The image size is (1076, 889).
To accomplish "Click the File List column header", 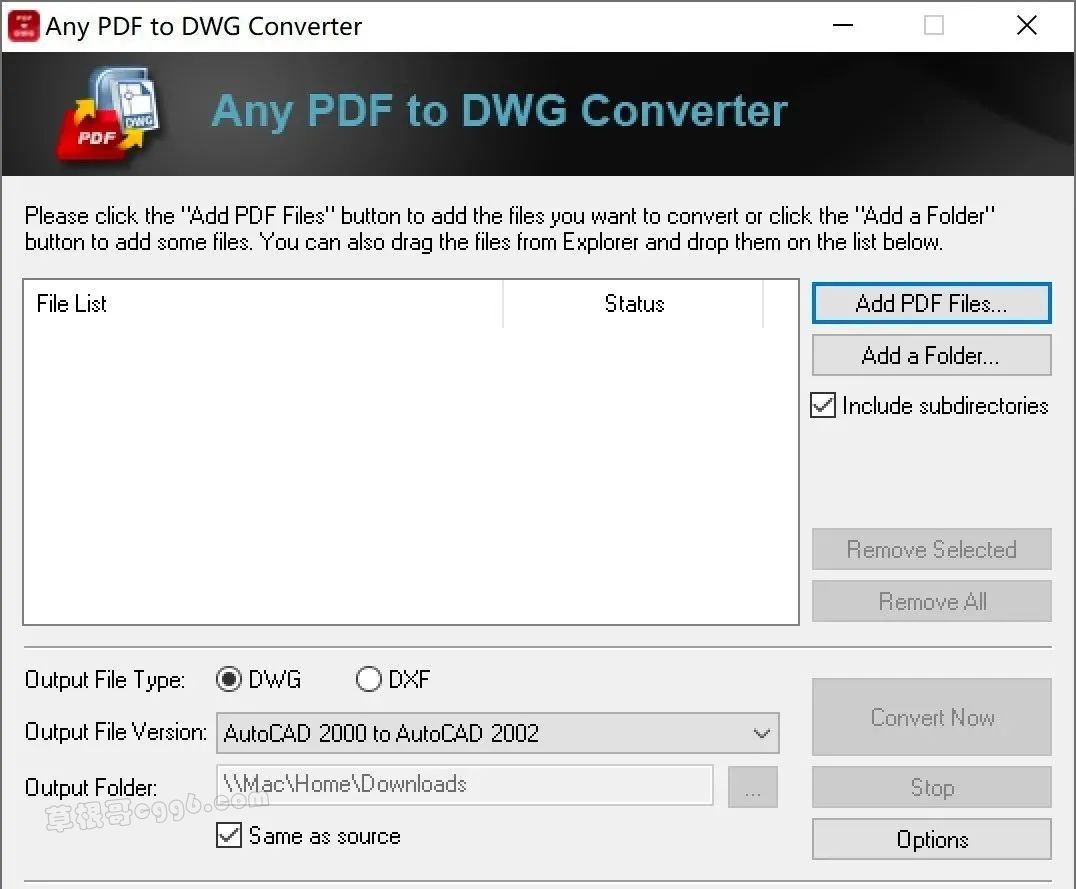I will pyautogui.click(x=264, y=303).
